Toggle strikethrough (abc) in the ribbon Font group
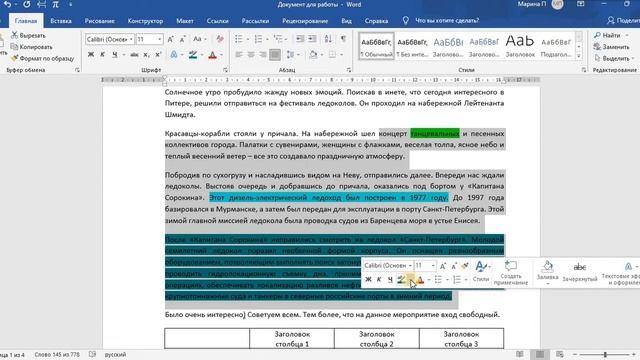Image resolution: width=640 pixels, height=360 pixels. coord(134,54)
